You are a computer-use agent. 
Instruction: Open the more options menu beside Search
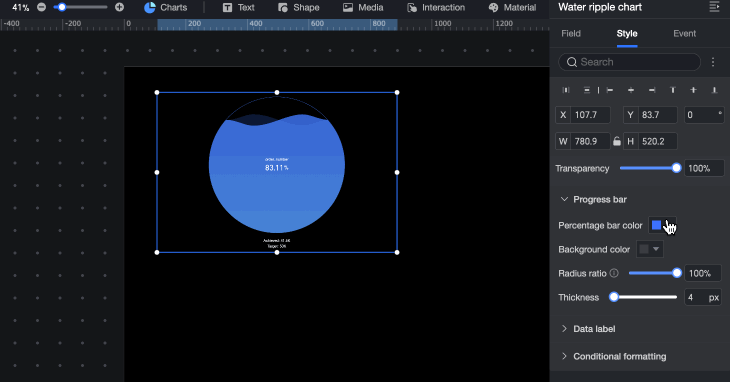(713, 62)
